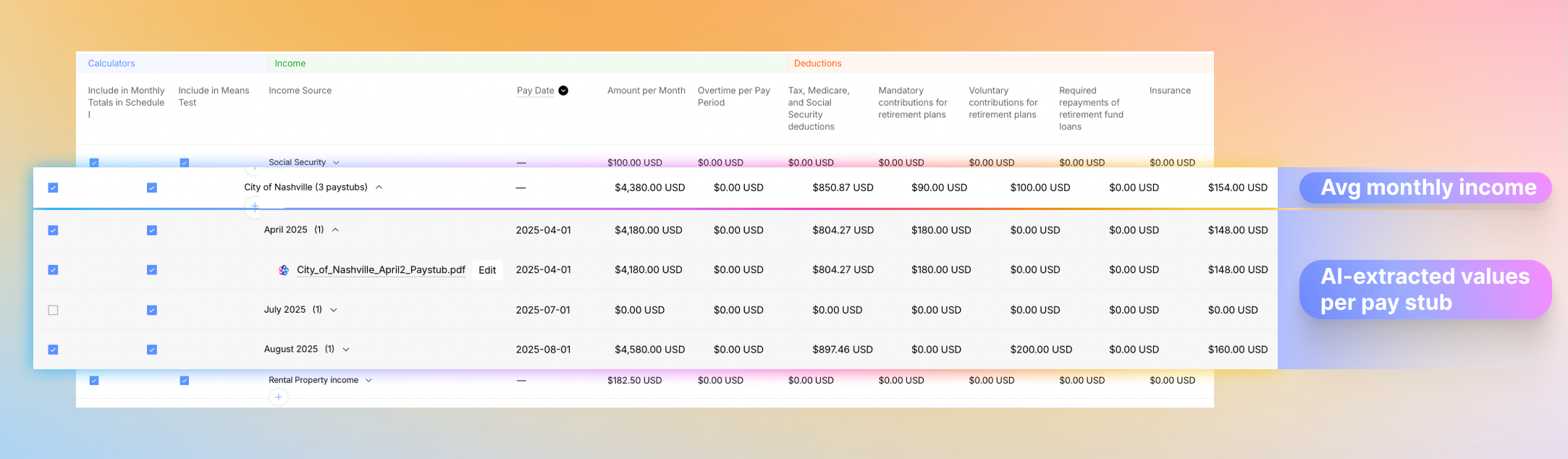The height and width of the screenshot is (459, 1568).
Task: Expand the August 2025 group
Action: pos(346,349)
